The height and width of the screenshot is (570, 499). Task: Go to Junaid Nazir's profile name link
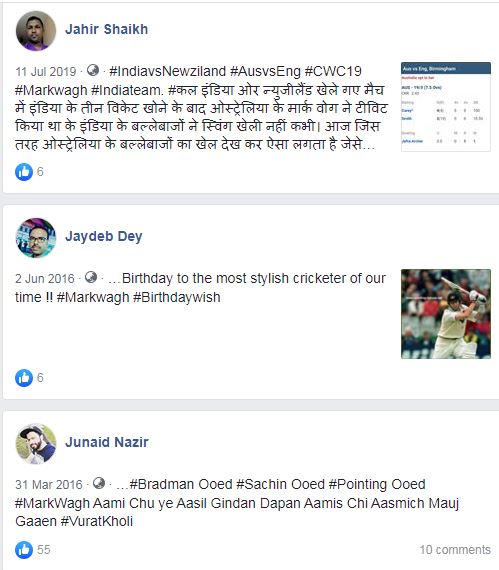coord(106,442)
